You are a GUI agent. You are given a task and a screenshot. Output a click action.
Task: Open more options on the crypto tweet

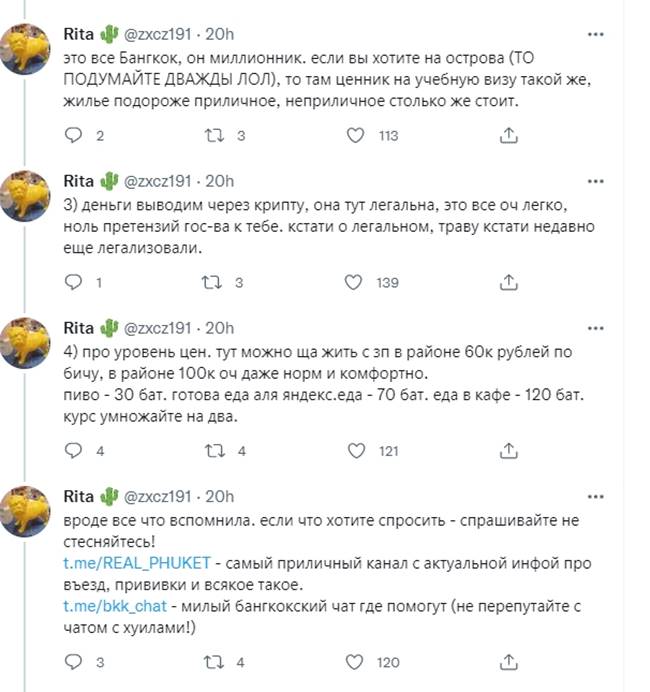coord(596,181)
